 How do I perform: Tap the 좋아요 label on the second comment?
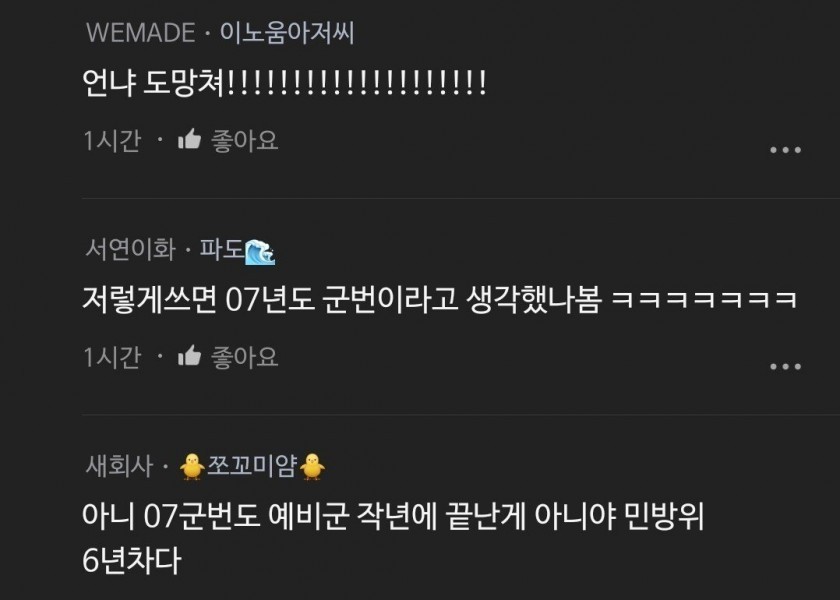pos(245,357)
